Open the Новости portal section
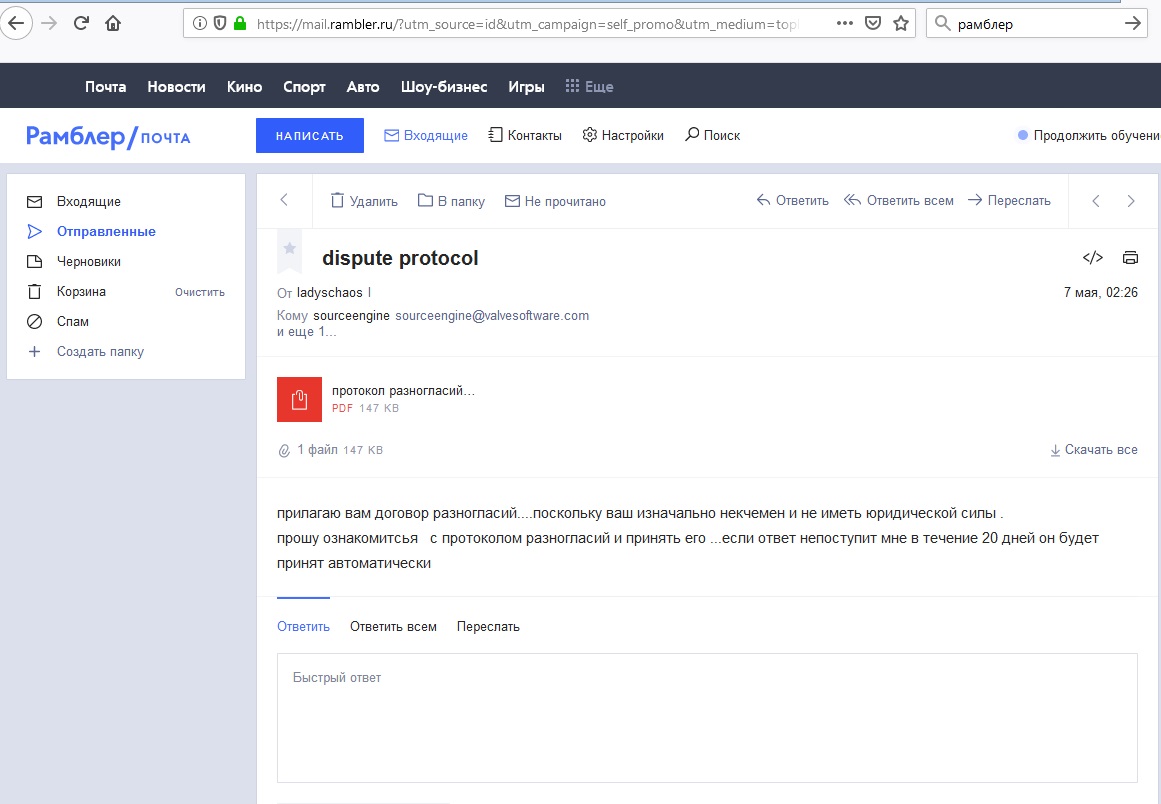The image size is (1161, 804). click(x=176, y=87)
